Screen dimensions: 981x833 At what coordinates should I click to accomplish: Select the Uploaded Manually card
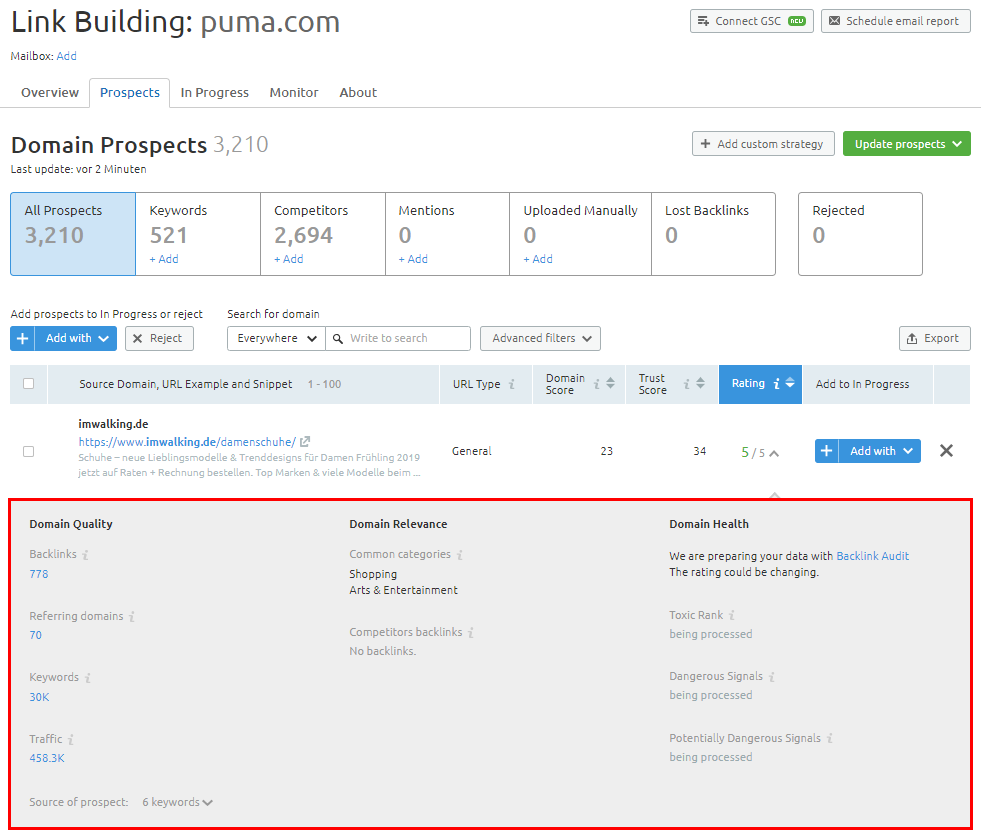[581, 234]
